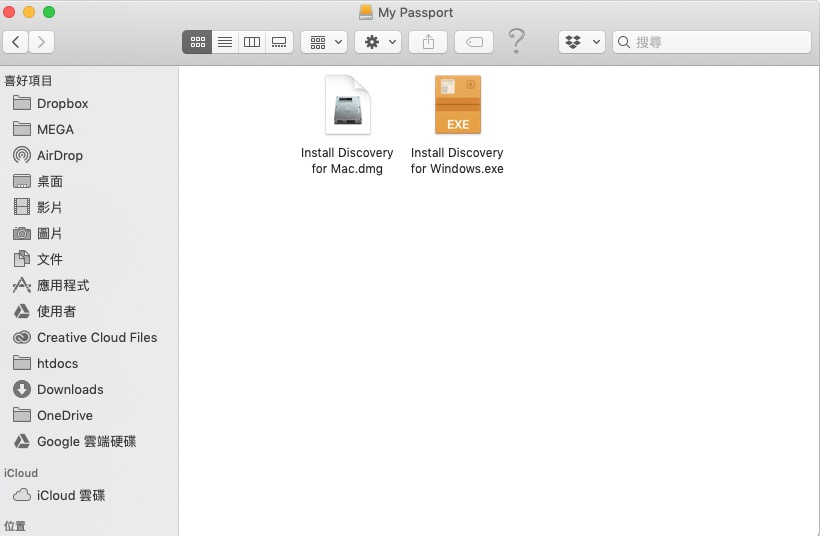Click the My Passport drive icon in title bar

click(x=366, y=12)
